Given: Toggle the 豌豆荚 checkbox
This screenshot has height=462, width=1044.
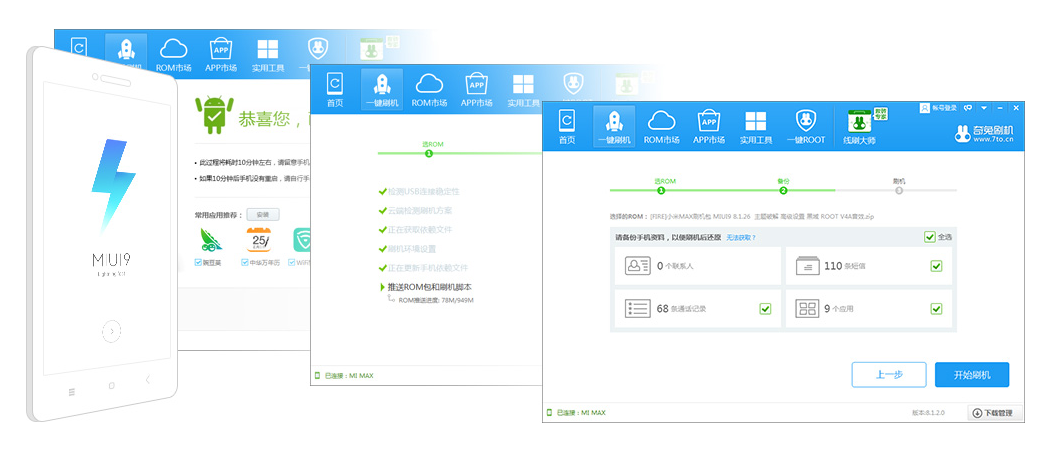Looking at the screenshot, I should [x=198, y=262].
